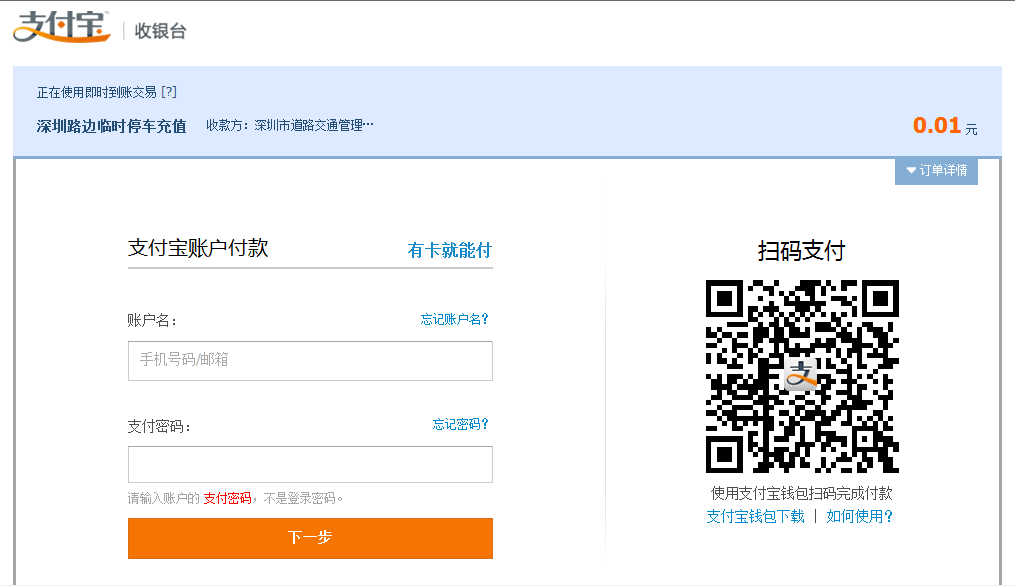
Task: Switch to the 有卡就能付 payment option
Action: (449, 250)
